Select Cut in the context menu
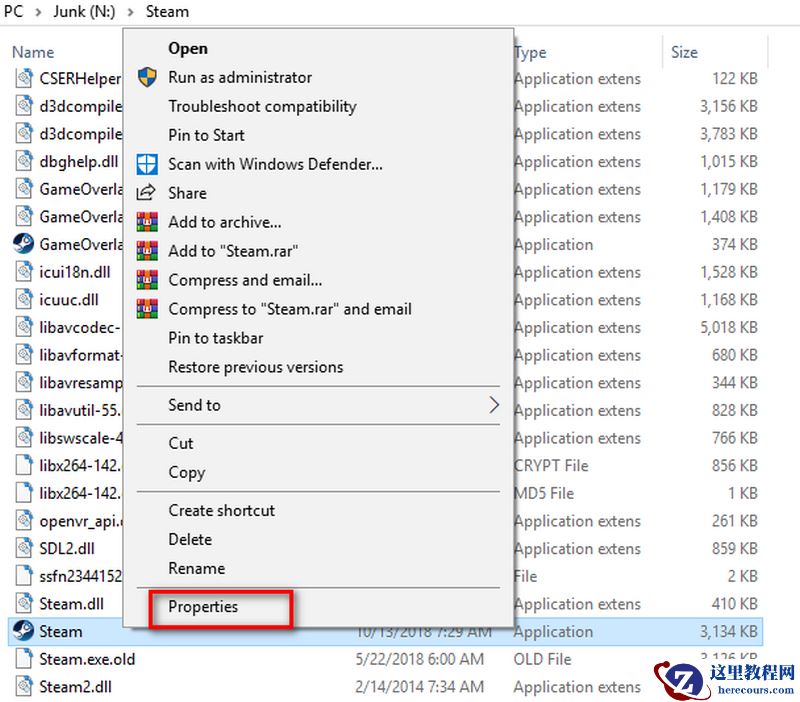The width and height of the screenshot is (800, 702). tap(181, 443)
